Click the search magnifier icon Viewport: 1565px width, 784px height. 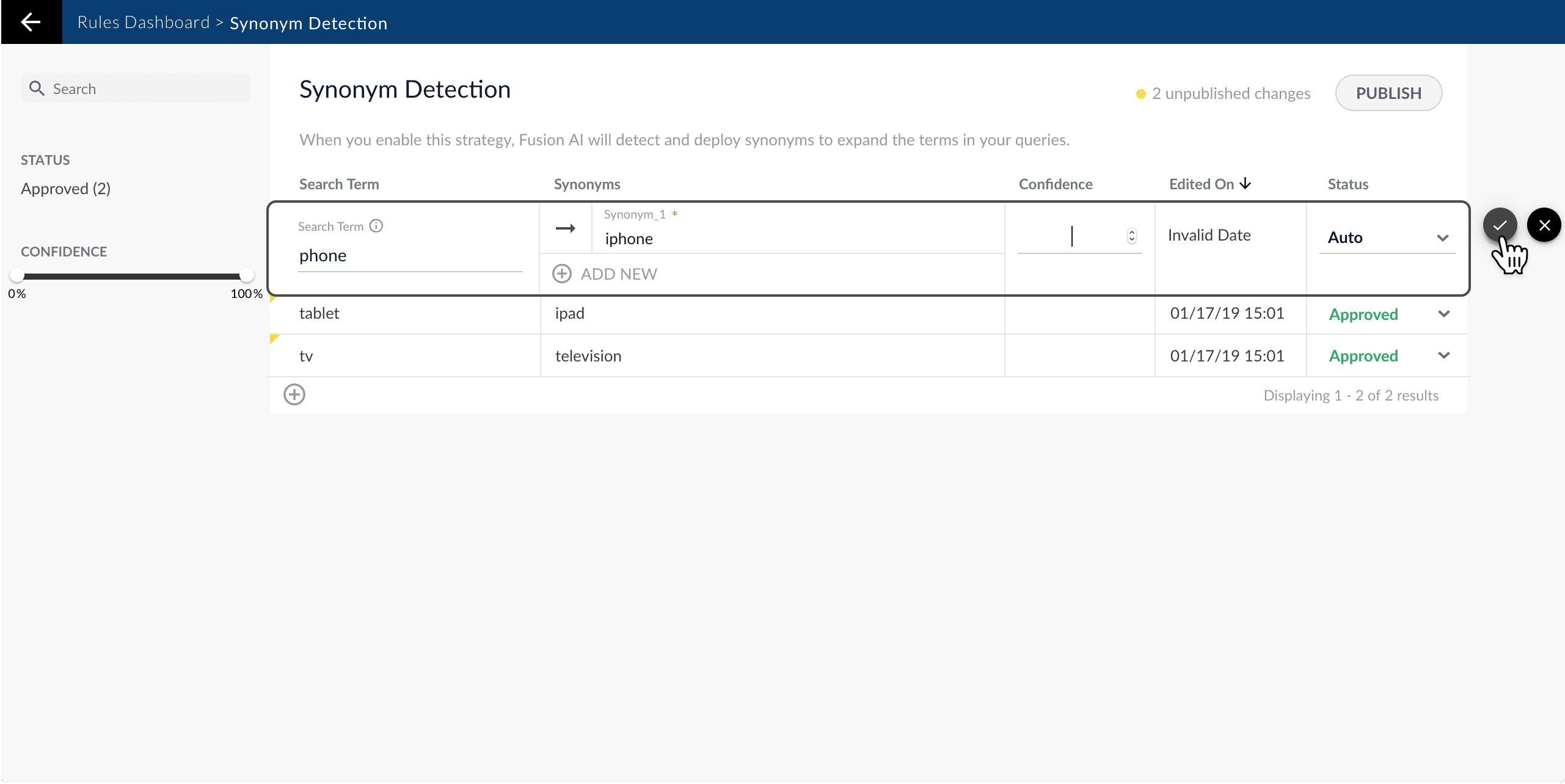(37, 89)
